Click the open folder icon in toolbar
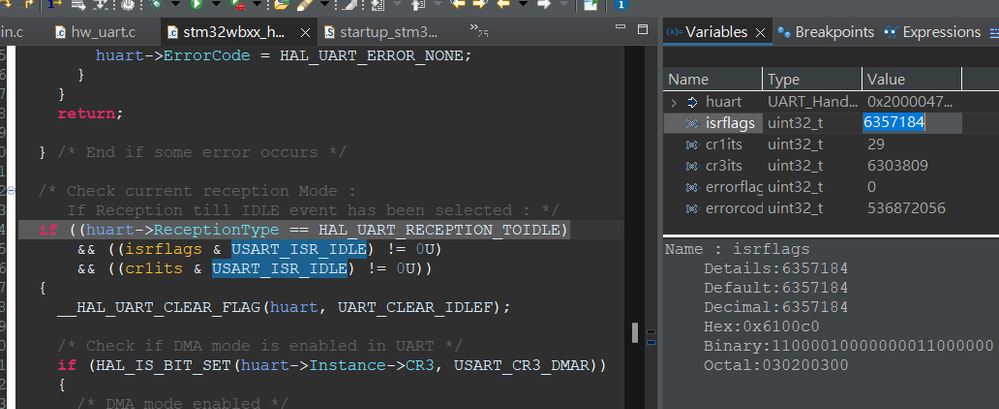 pos(282,4)
